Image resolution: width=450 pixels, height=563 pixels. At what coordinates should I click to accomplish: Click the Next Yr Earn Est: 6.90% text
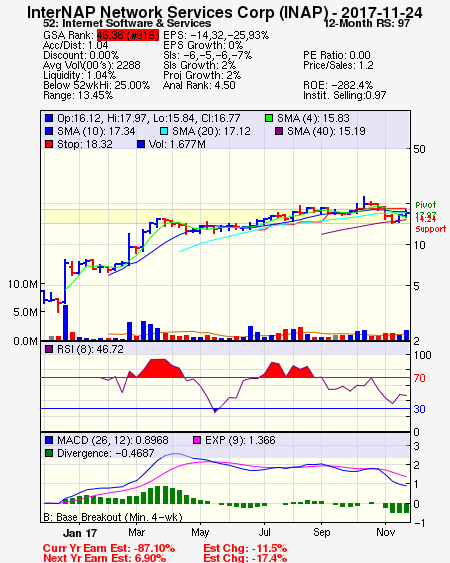105,558
